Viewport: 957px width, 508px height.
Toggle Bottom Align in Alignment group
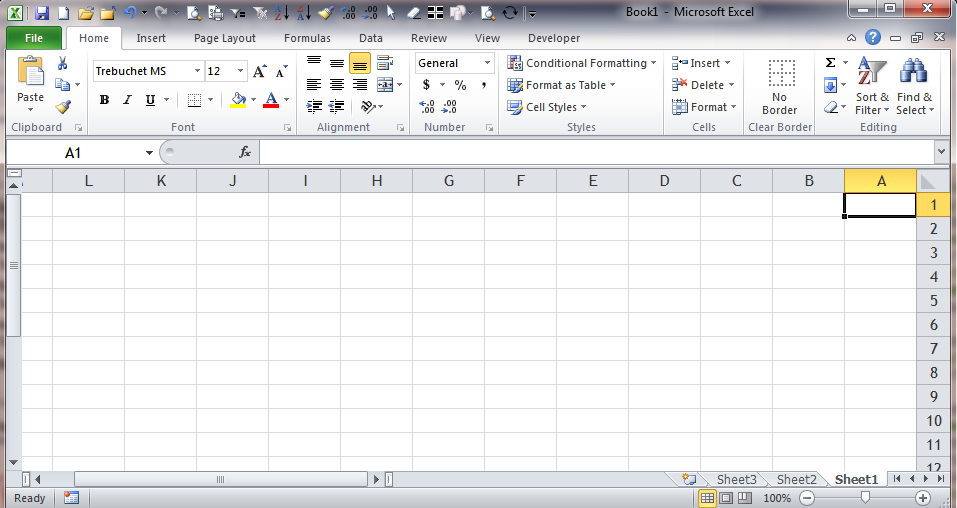pyautogui.click(x=359, y=63)
